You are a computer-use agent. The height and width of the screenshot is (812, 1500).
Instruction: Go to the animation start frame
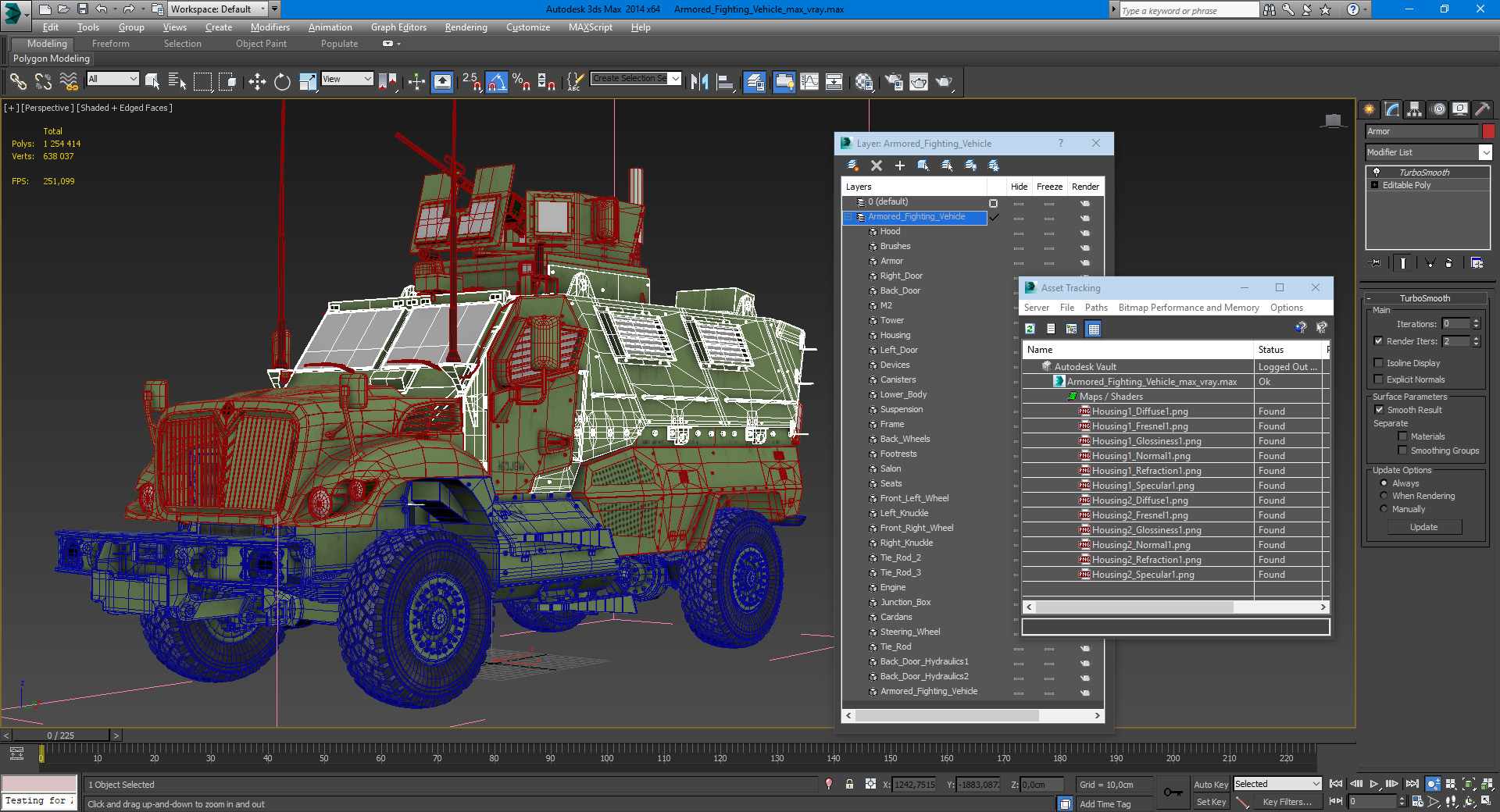coord(1336,784)
